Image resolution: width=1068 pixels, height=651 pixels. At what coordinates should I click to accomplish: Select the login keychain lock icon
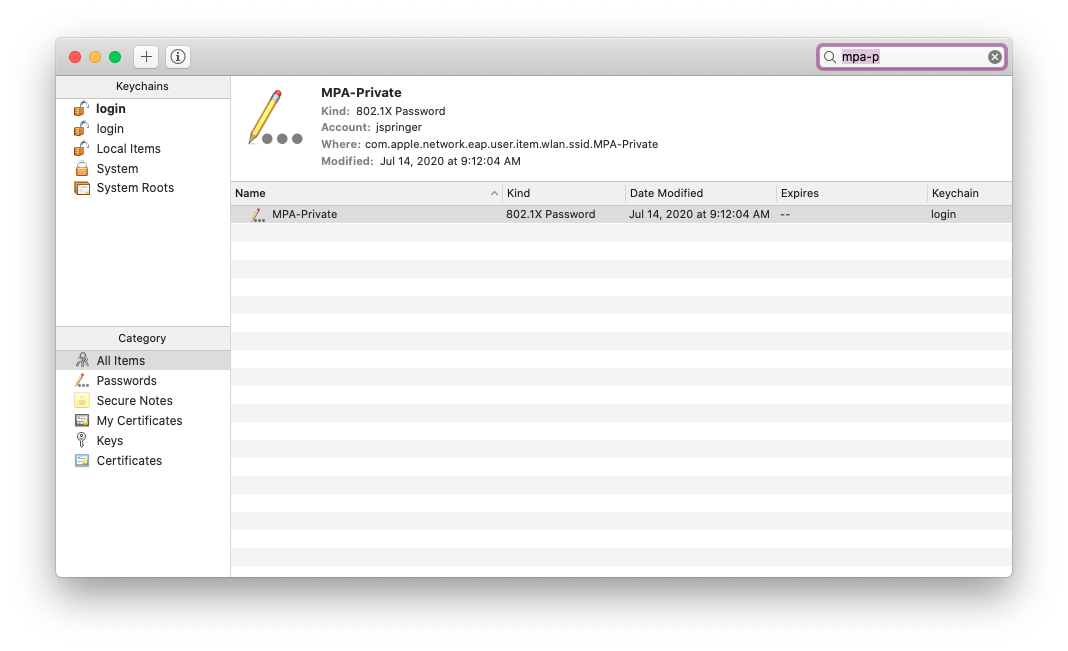pyautogui.click(x=82, y=108)
